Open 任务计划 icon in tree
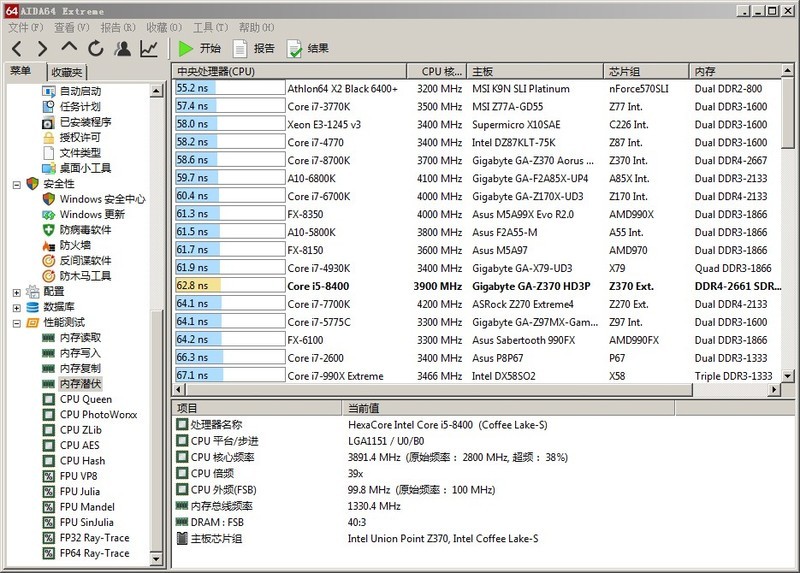The image size is (800, 573). click(48, 107)
